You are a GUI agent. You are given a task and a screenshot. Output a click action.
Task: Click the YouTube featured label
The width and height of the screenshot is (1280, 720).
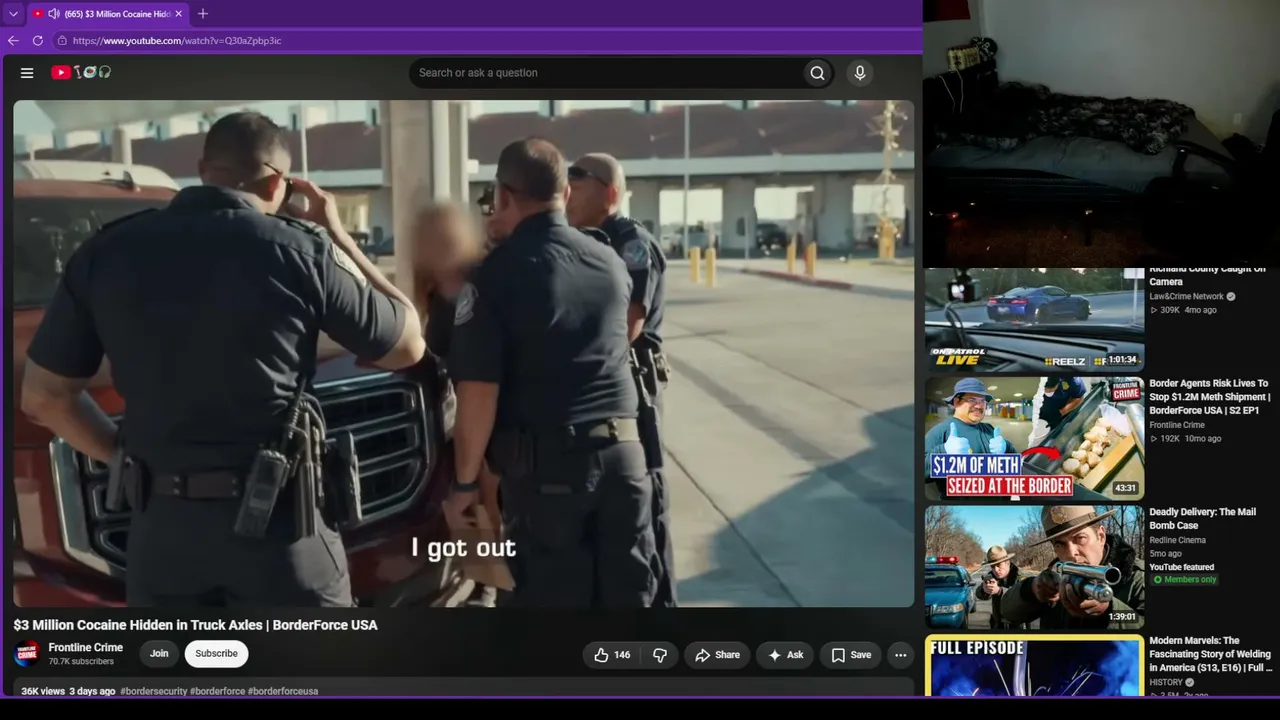point(1182,567)
